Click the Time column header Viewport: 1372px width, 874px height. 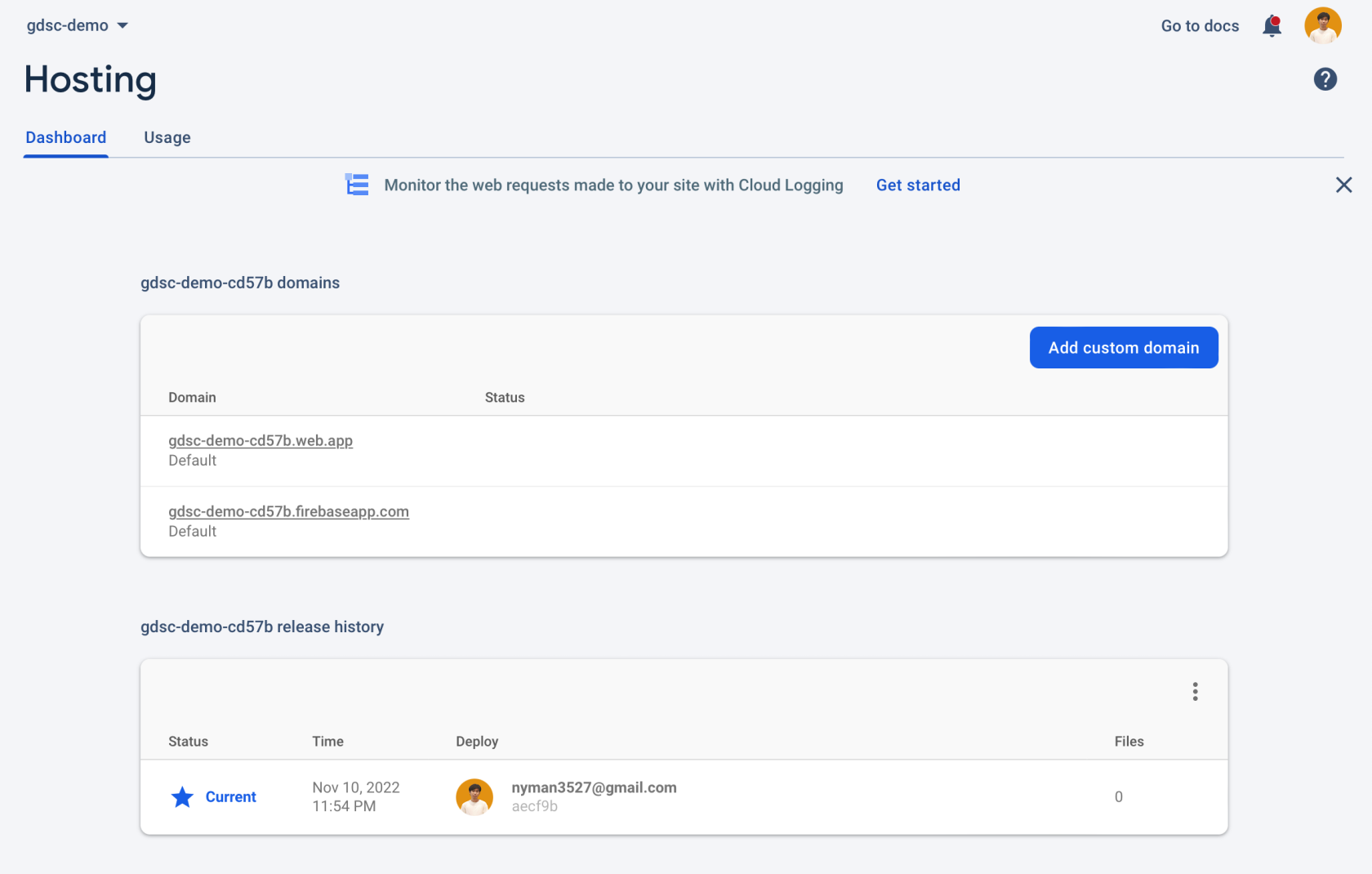click(327, 741)
